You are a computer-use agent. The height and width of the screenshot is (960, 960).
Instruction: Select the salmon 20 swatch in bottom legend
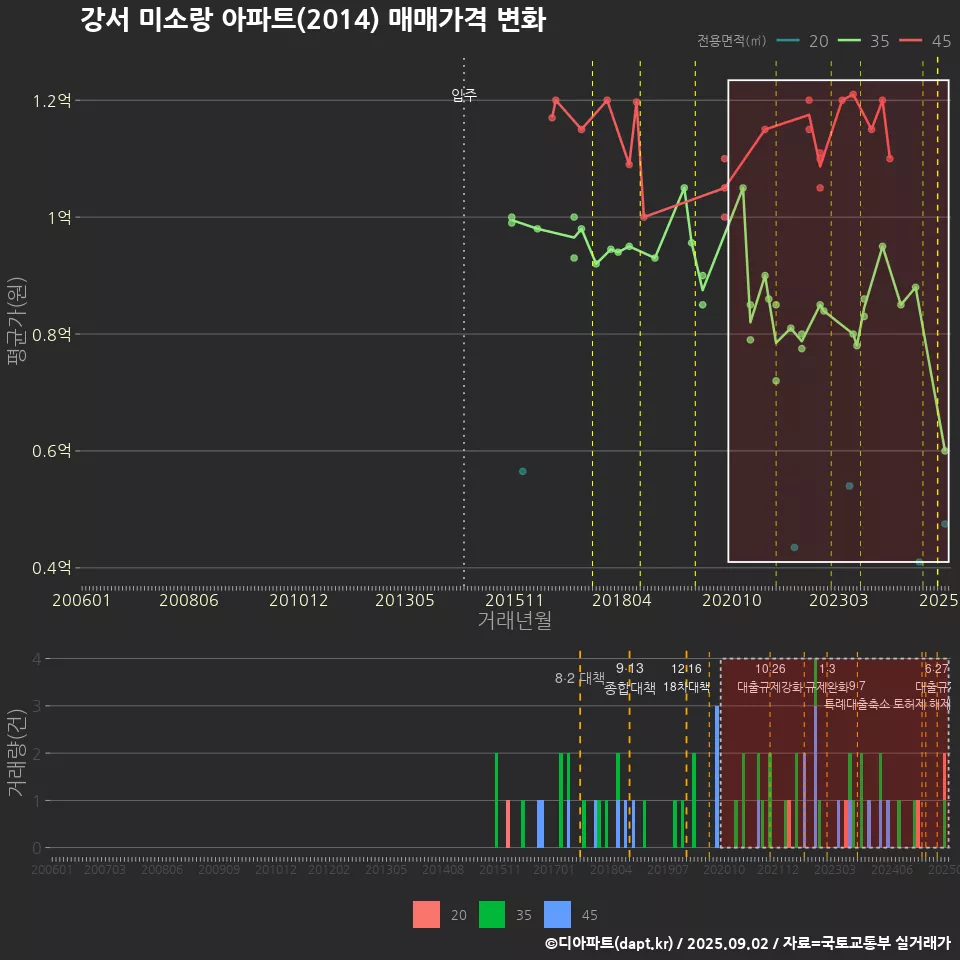click(426, 915)
